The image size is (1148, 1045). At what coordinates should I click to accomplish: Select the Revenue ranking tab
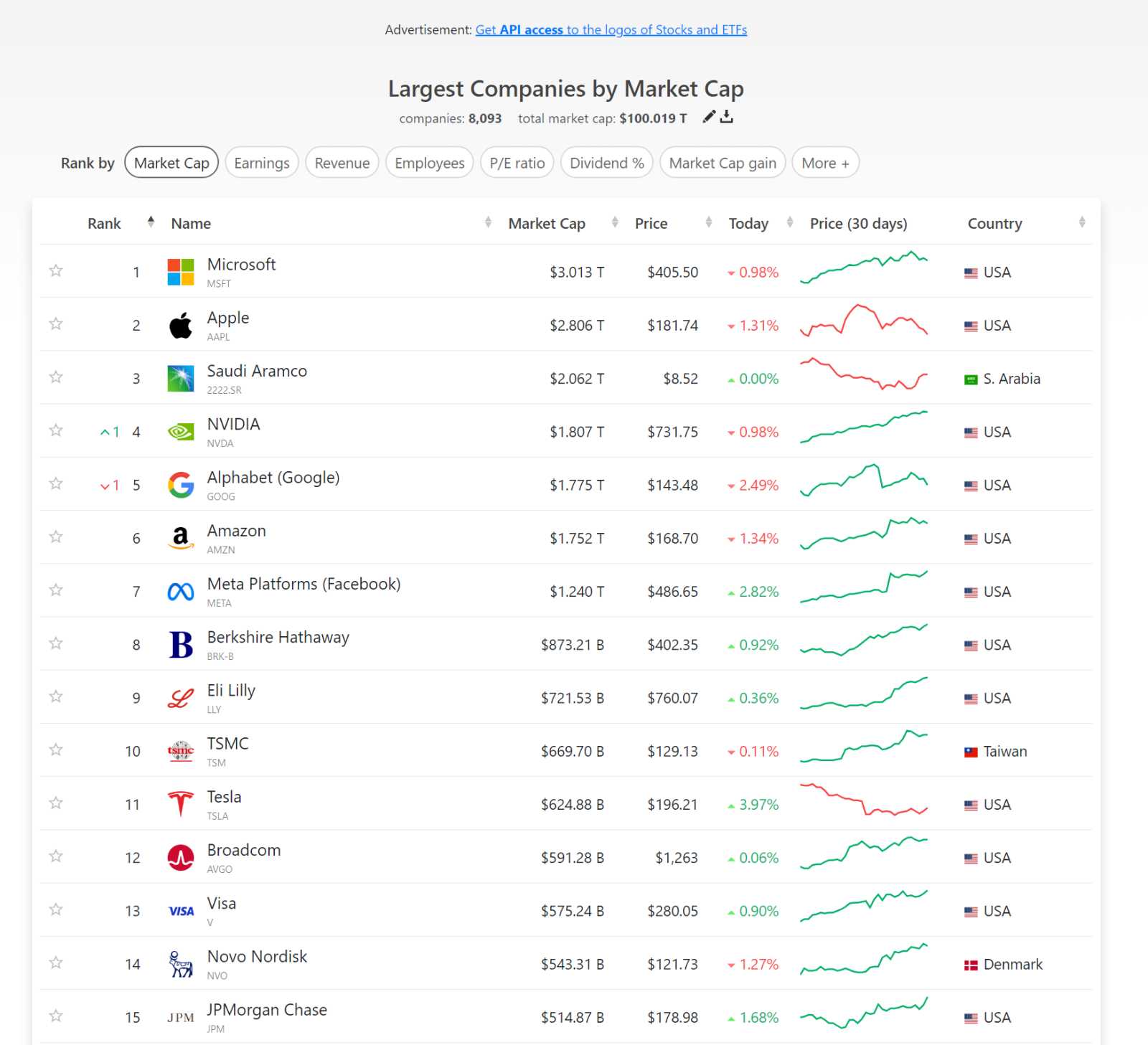click(342, 163)
